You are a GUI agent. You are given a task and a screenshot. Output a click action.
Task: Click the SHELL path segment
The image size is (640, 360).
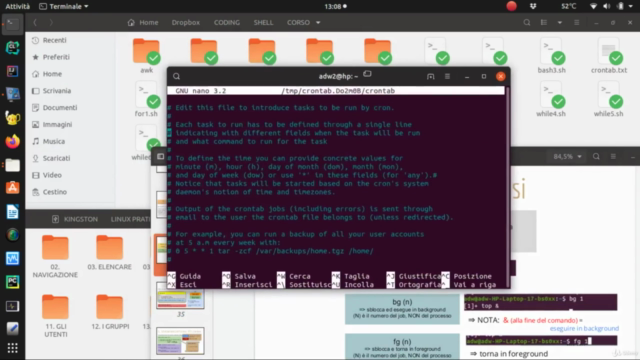pos(263,22)
